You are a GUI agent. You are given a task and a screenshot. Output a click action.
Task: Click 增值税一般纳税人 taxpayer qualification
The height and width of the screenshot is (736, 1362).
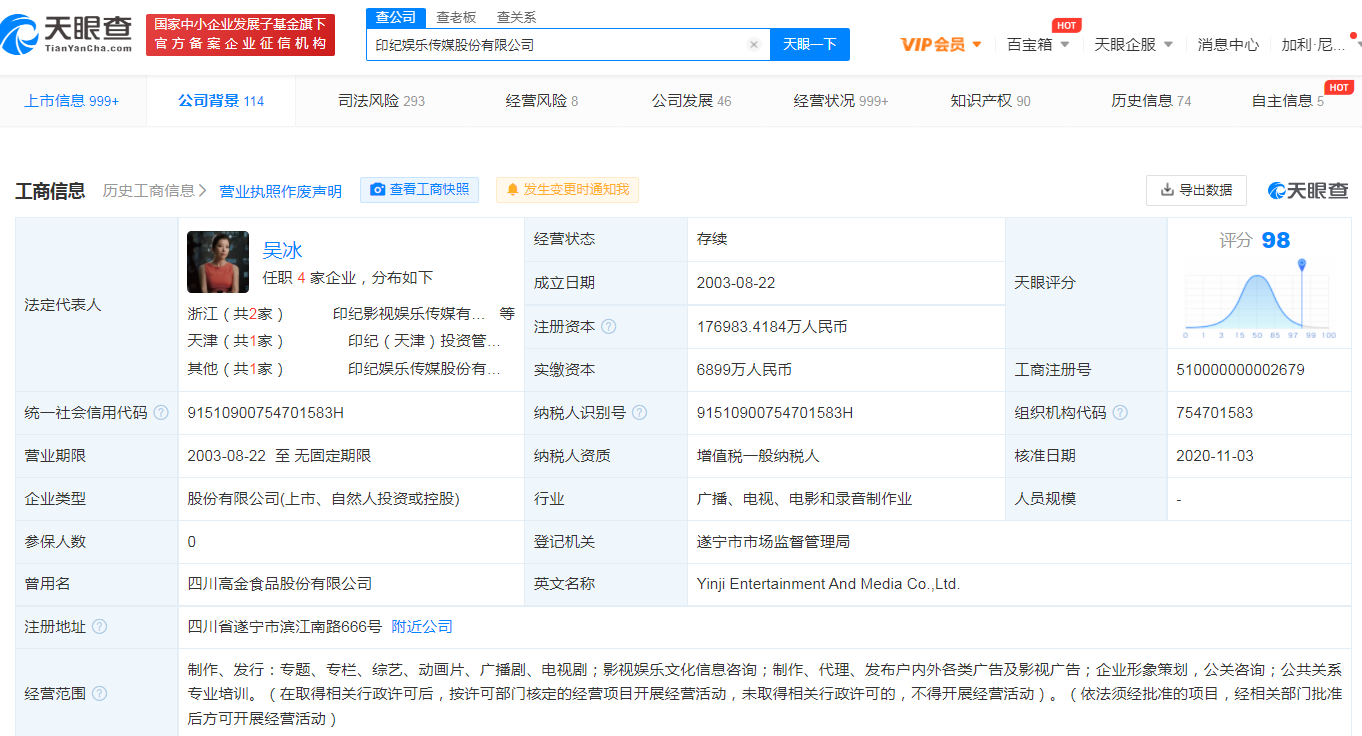[x=758, y=456]
